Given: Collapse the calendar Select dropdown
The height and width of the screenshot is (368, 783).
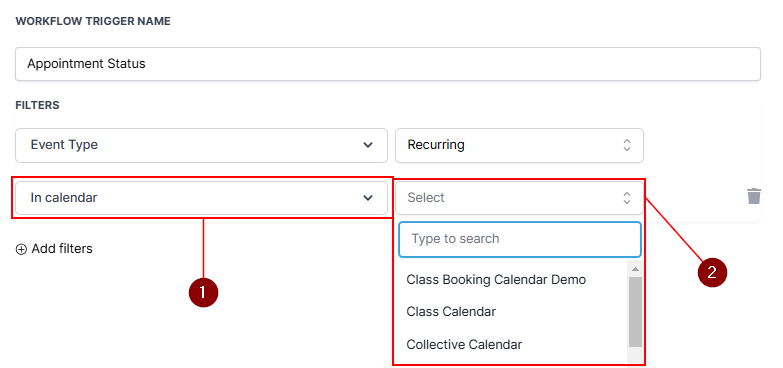Looking at the screenshot, I should 519,198.
